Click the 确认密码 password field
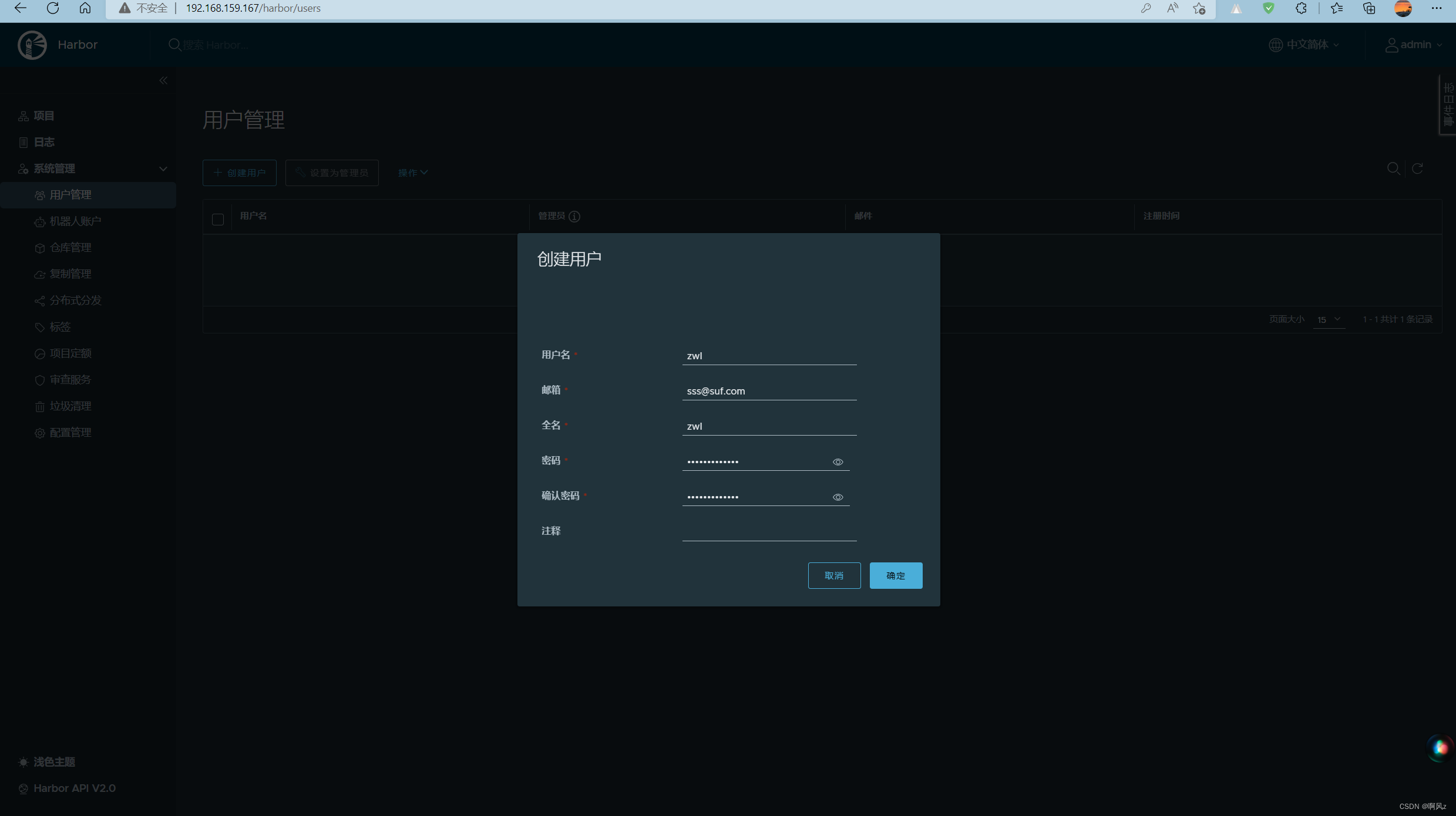Viewport: 1456px width, 816px height. 766,497
